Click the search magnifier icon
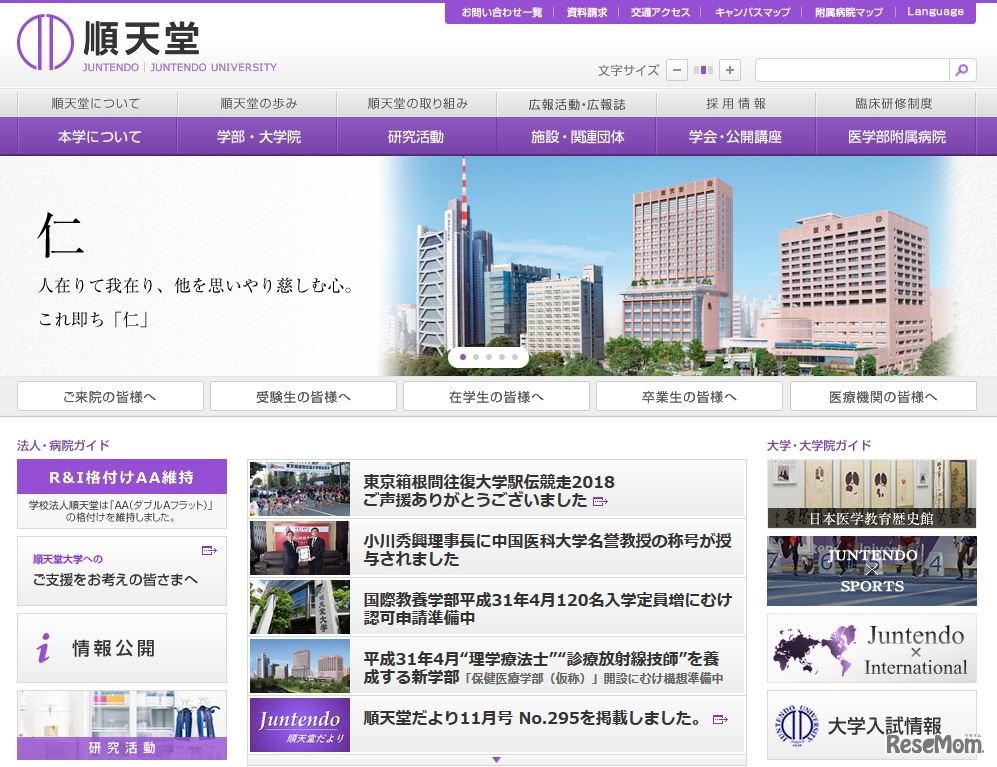The image size is (997, 767). click(x=961, y=71)
